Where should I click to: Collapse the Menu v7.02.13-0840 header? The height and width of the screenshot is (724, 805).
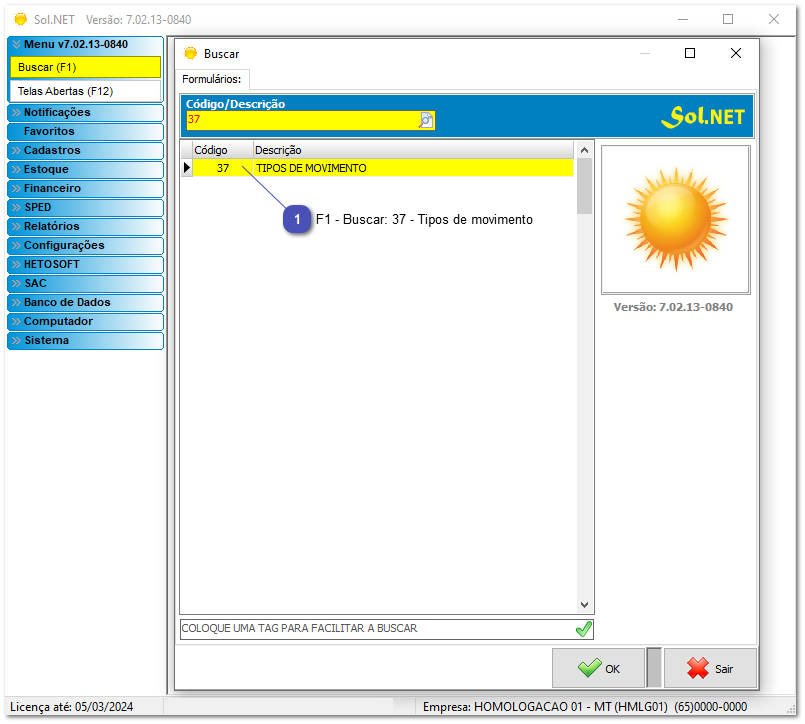point(84,45)
